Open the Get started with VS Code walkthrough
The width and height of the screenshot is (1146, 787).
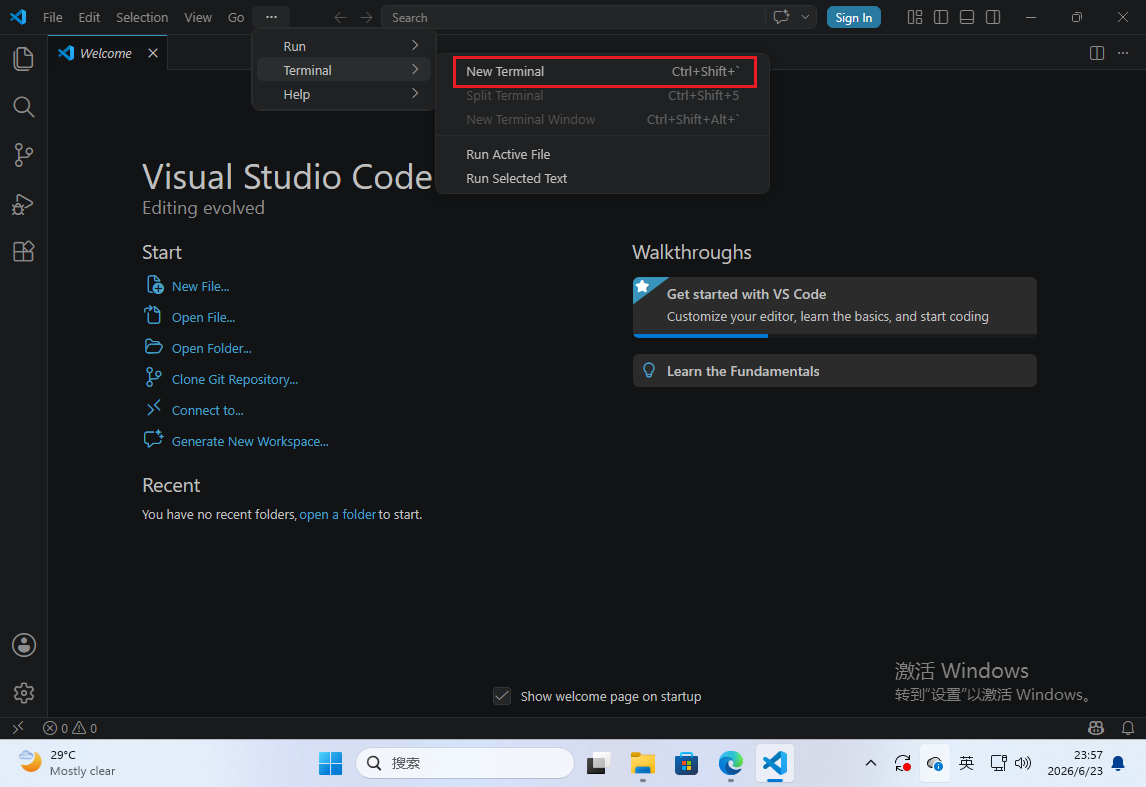[835, 307]
